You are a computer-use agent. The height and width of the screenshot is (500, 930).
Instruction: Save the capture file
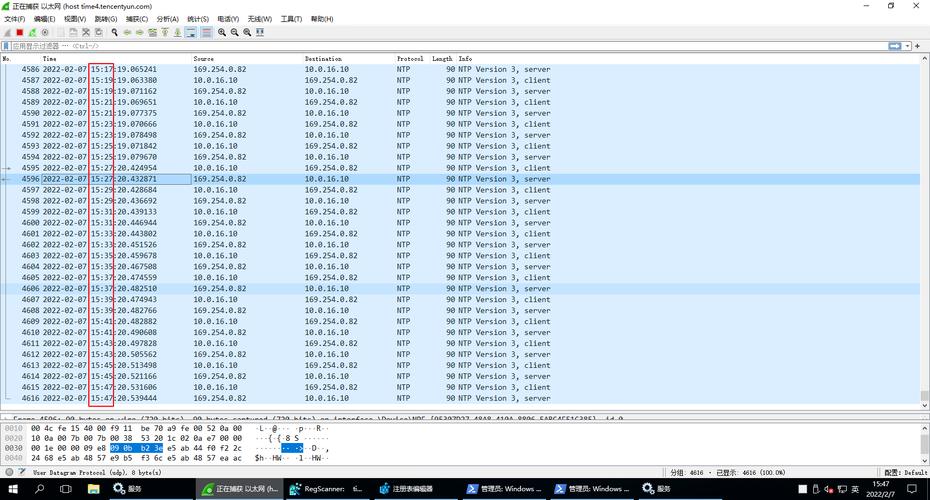[x=73, y=33]
